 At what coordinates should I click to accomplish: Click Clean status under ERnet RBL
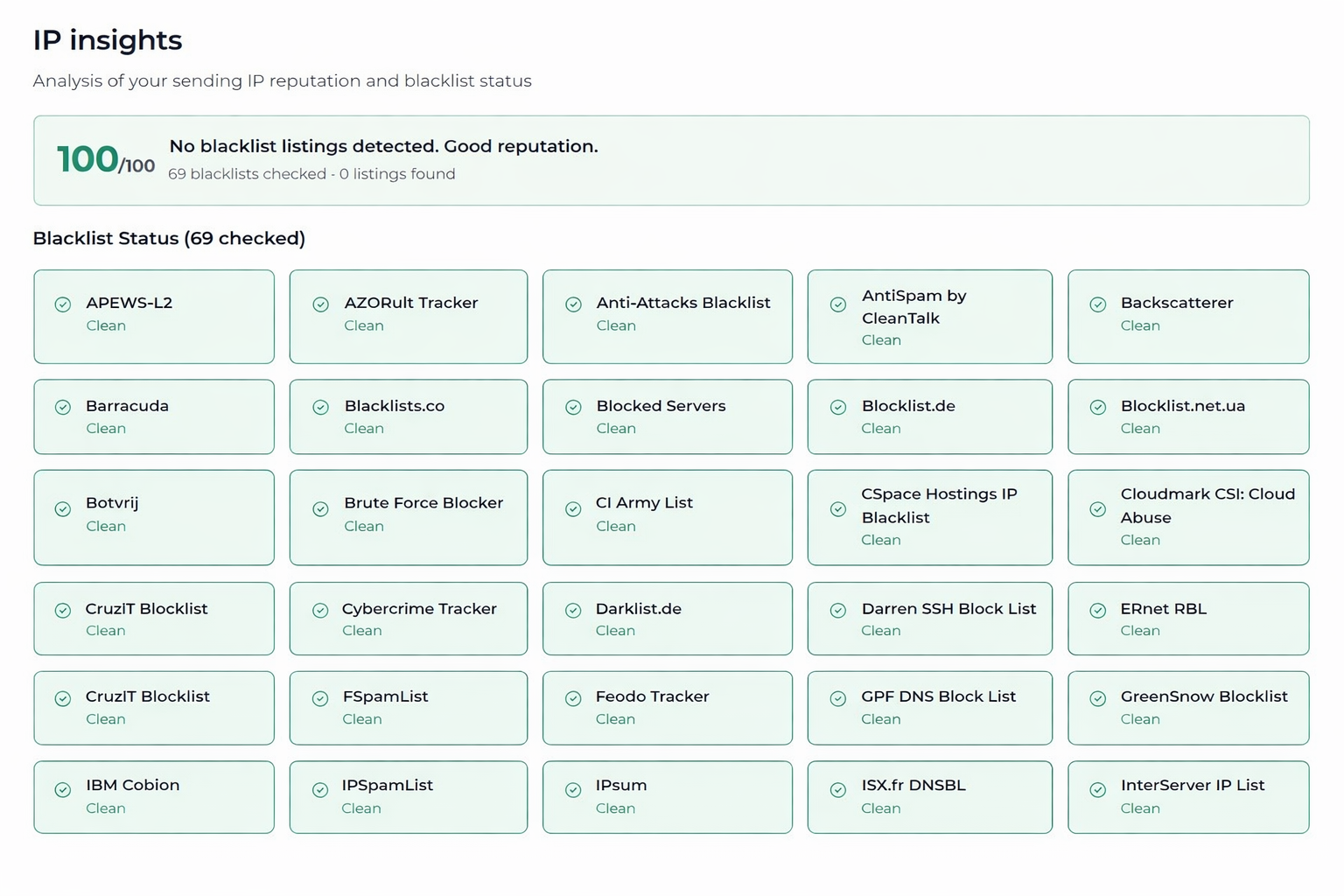1140,631
